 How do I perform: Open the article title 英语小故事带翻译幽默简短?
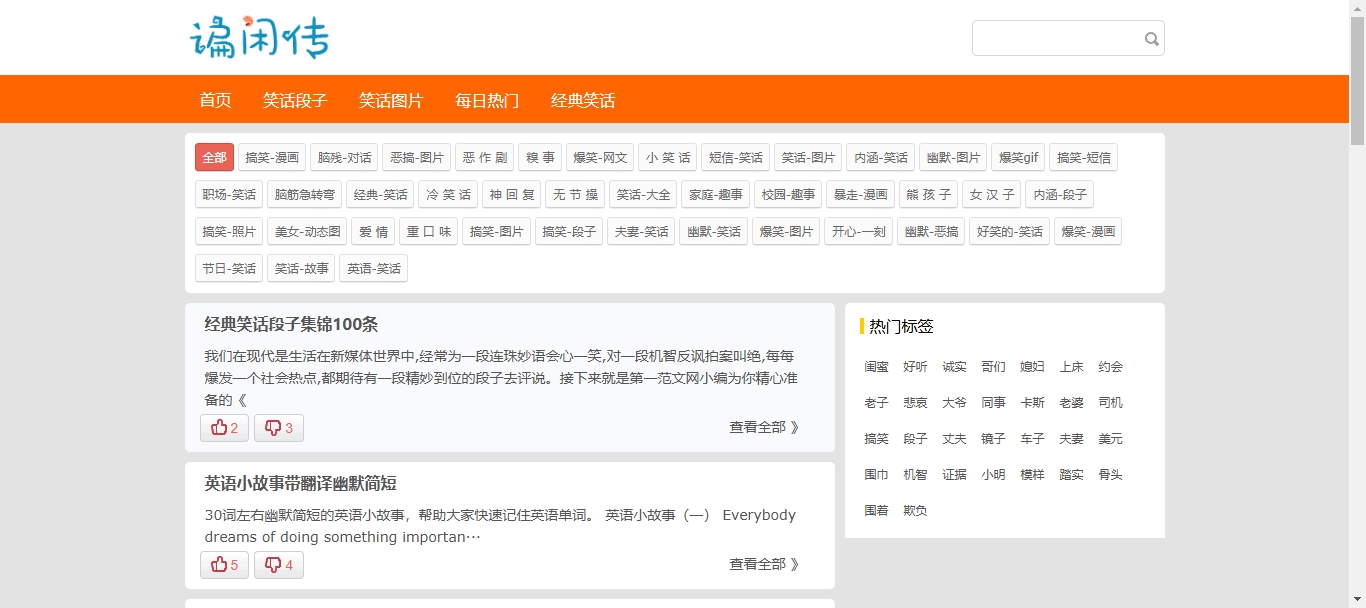[300, 483]
